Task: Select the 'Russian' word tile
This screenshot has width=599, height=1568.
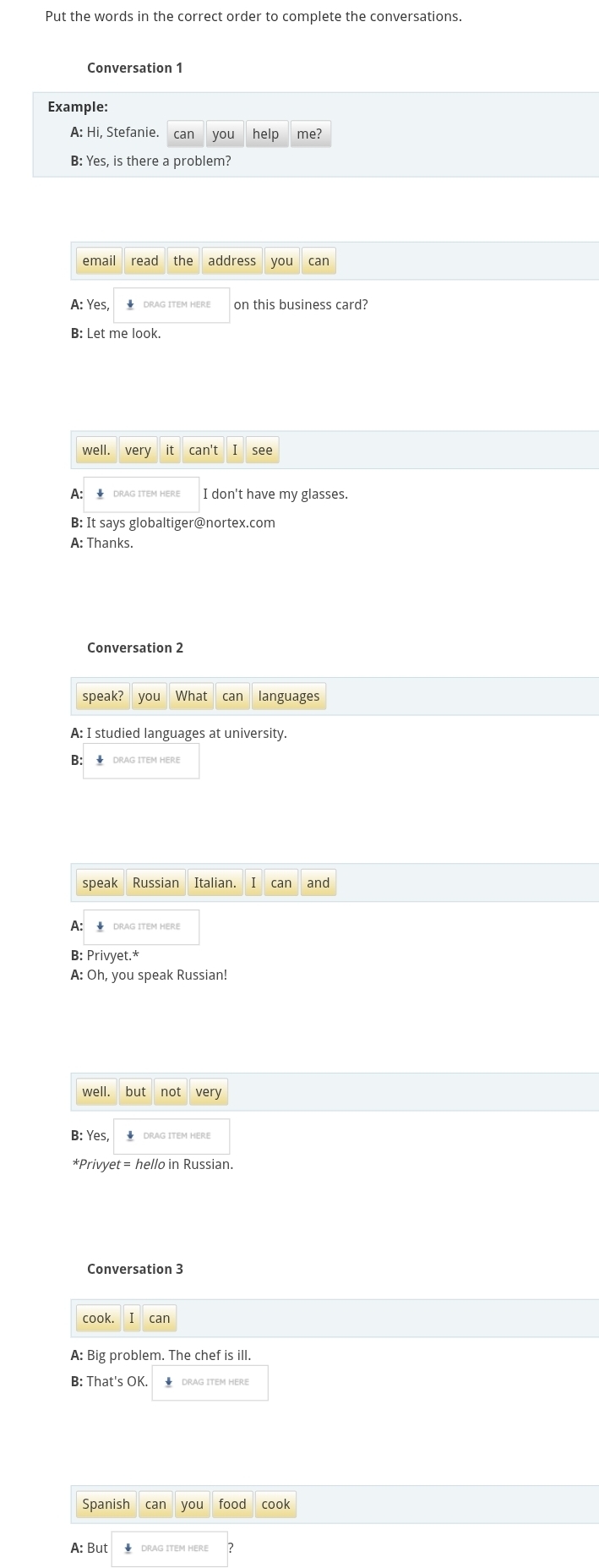Action: coord(155,883)
